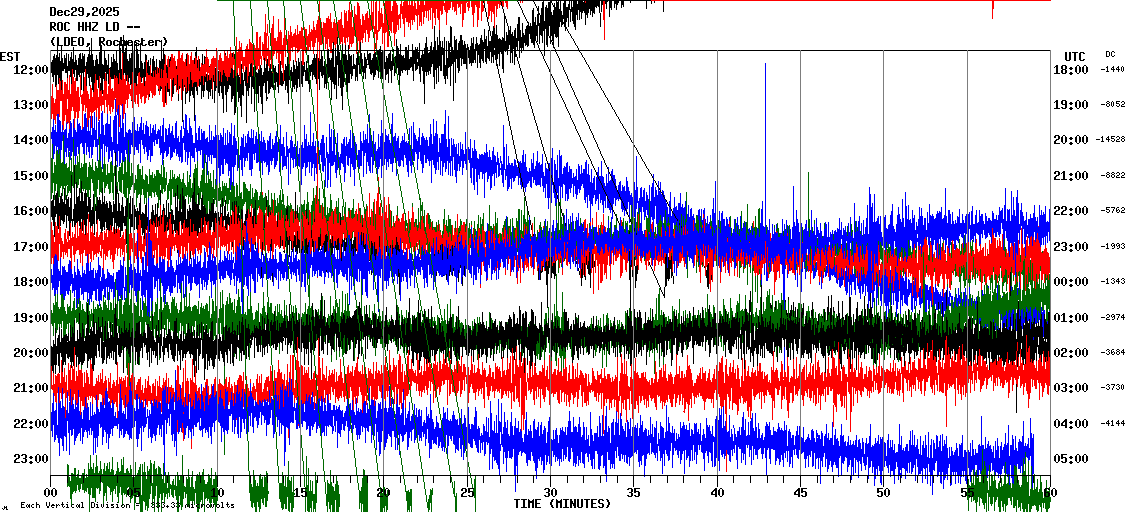Select the 00:00 UTC row label

pyautogui.click(x=1070, y=282)
